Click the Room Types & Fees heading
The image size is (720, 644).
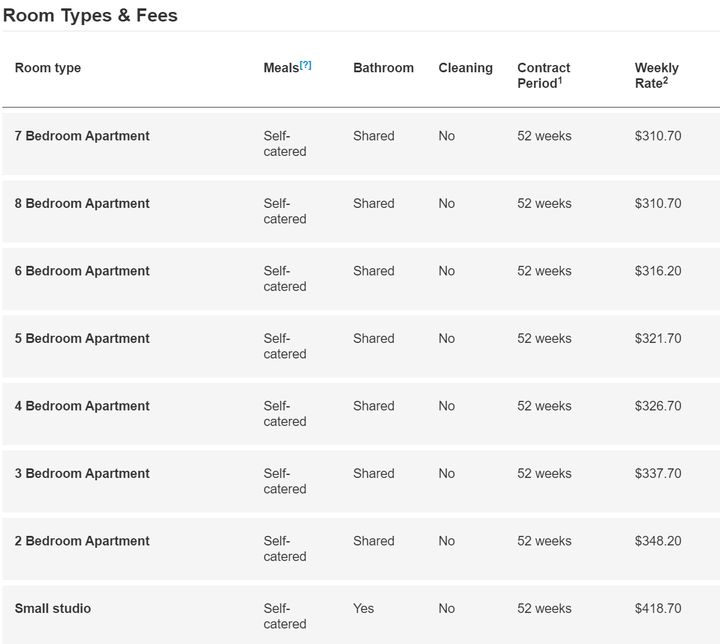click(x=90, y=16)
